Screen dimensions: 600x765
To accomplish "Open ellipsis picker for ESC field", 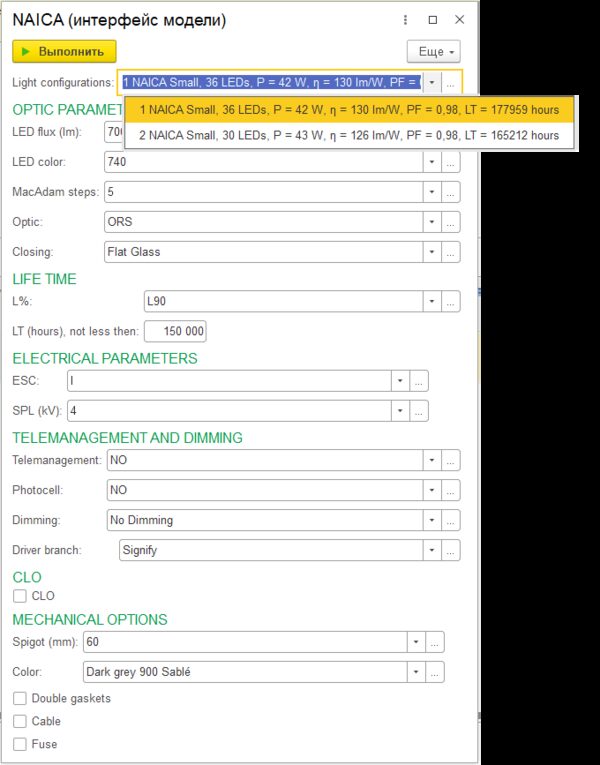I will click(x=419, y=380).
